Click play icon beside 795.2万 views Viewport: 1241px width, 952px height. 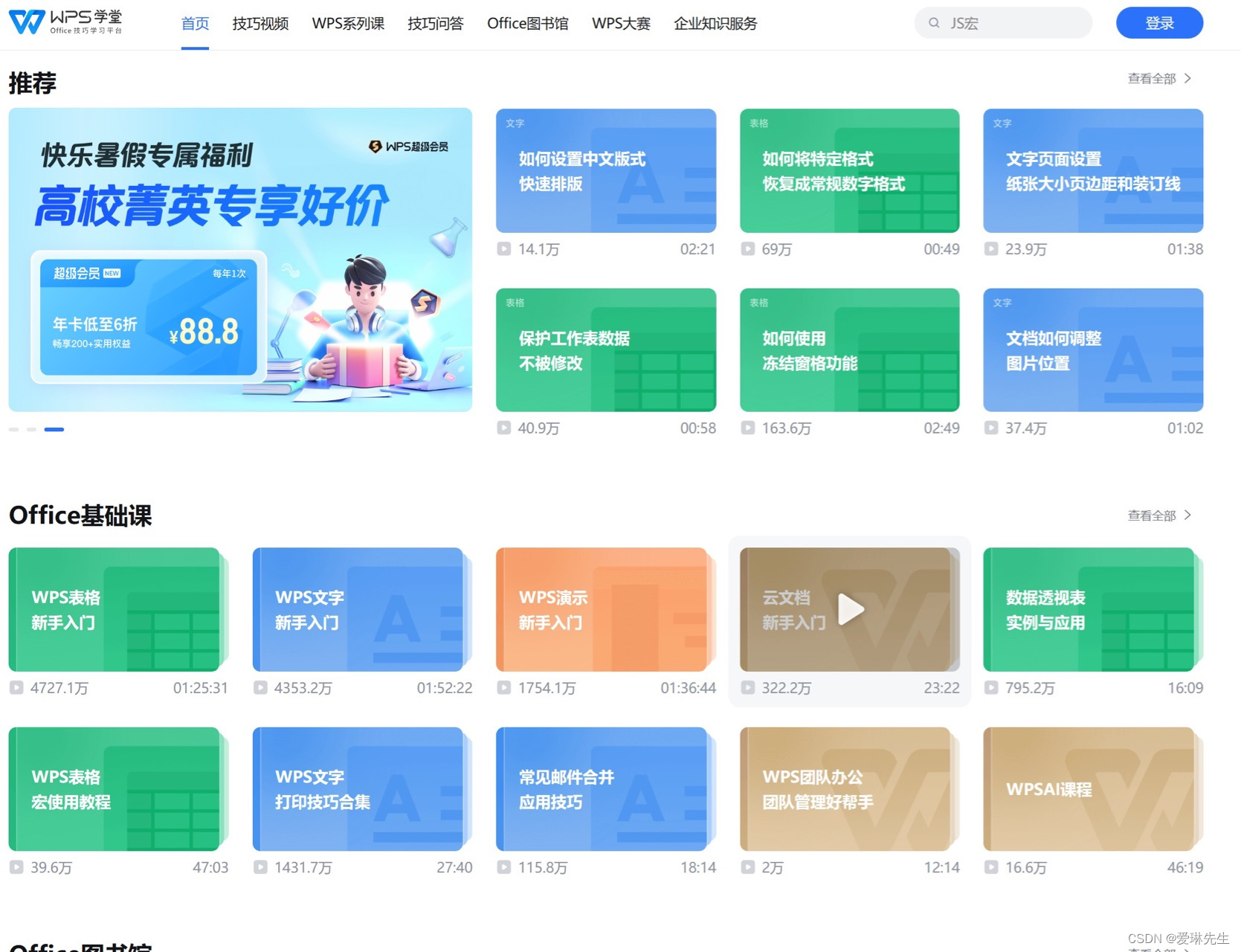coord(991,688)
